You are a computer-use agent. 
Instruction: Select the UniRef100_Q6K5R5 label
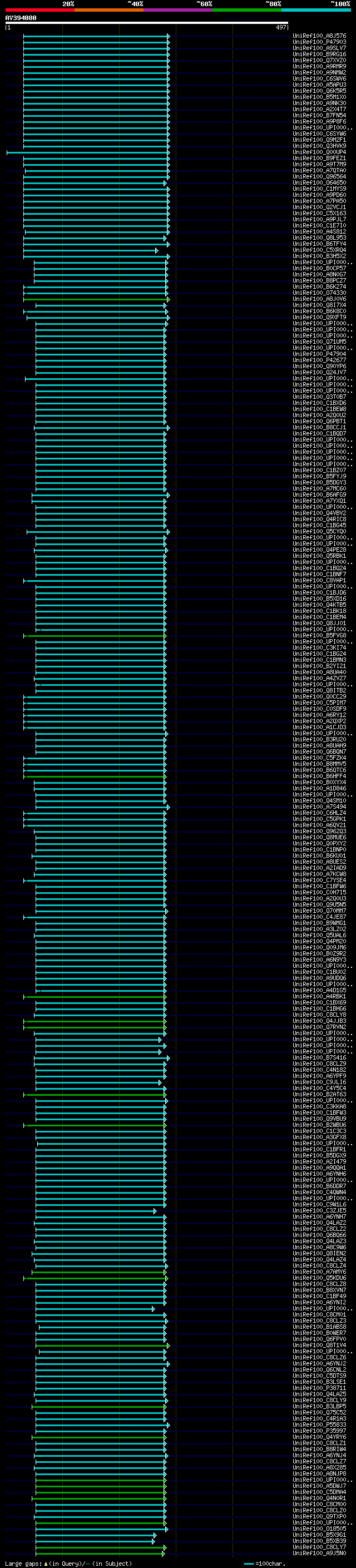tap(319, 91)
